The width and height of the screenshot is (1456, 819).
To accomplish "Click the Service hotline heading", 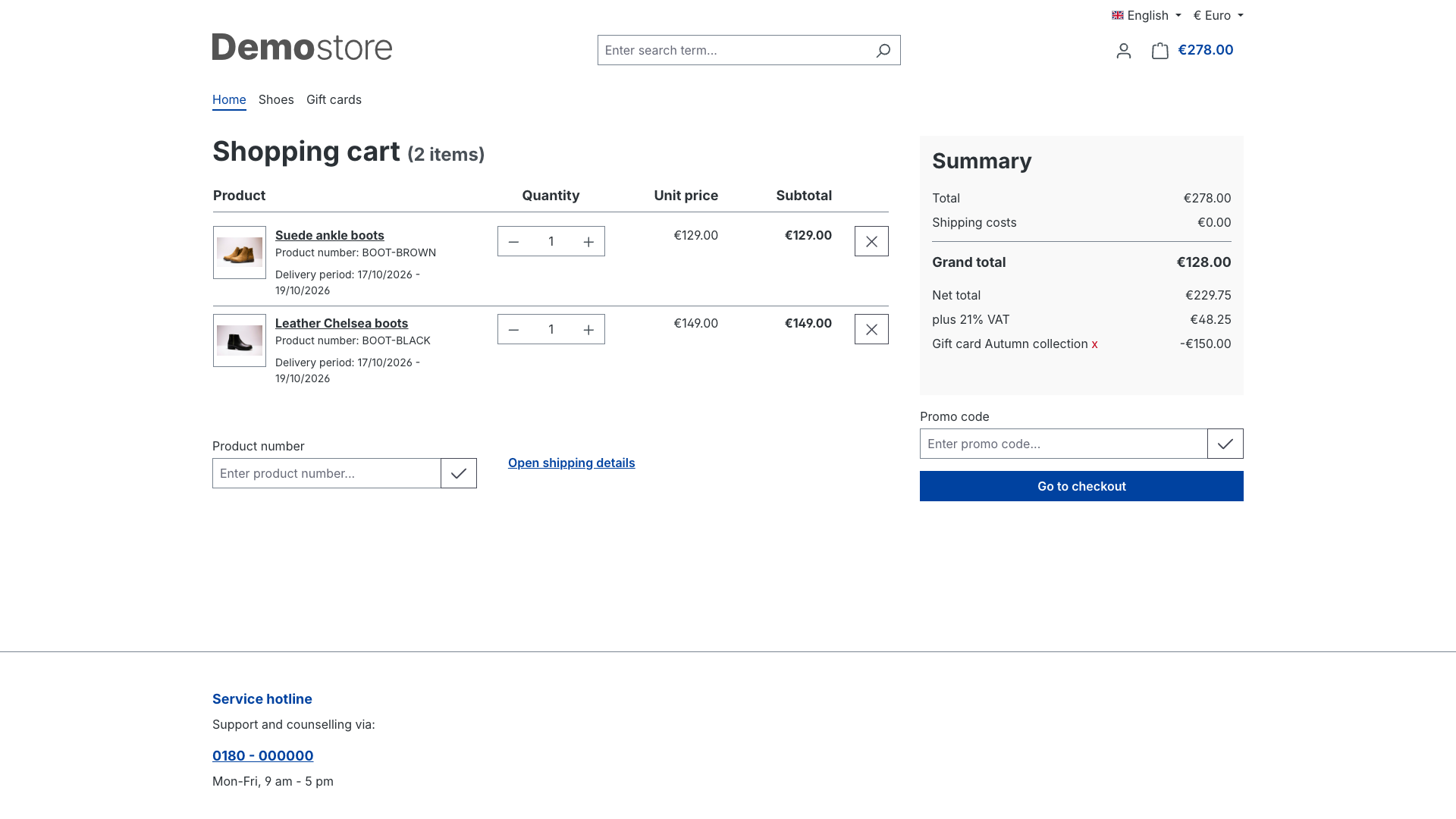I will pyautogui.click(x=262, y=699).
